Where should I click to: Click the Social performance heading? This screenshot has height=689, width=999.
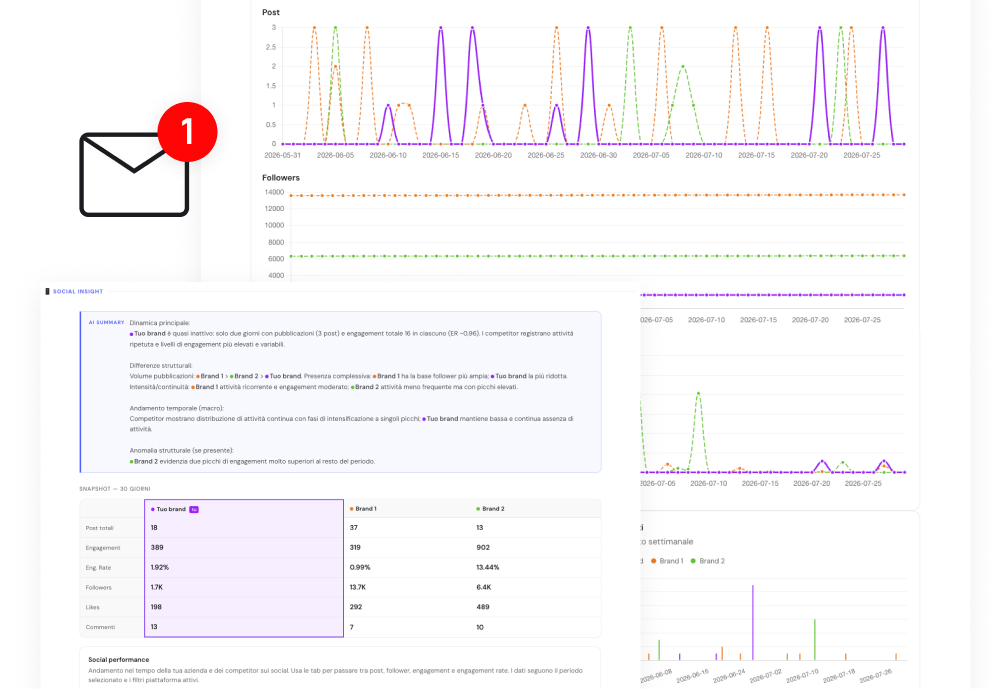(119, 660)
